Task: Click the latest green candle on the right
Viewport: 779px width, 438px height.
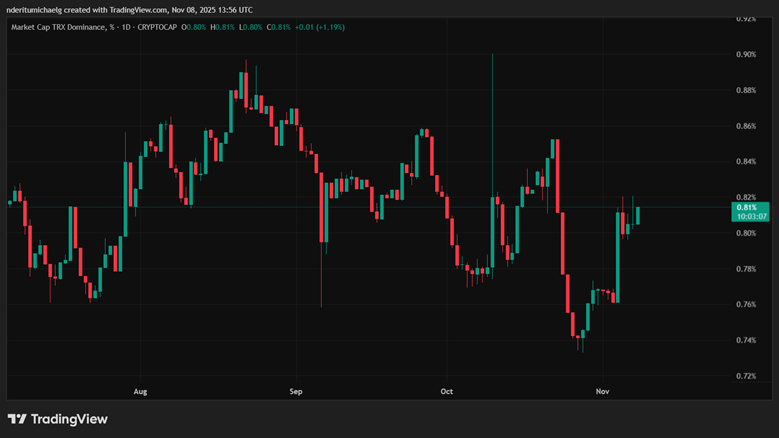Action: [637, 214]
